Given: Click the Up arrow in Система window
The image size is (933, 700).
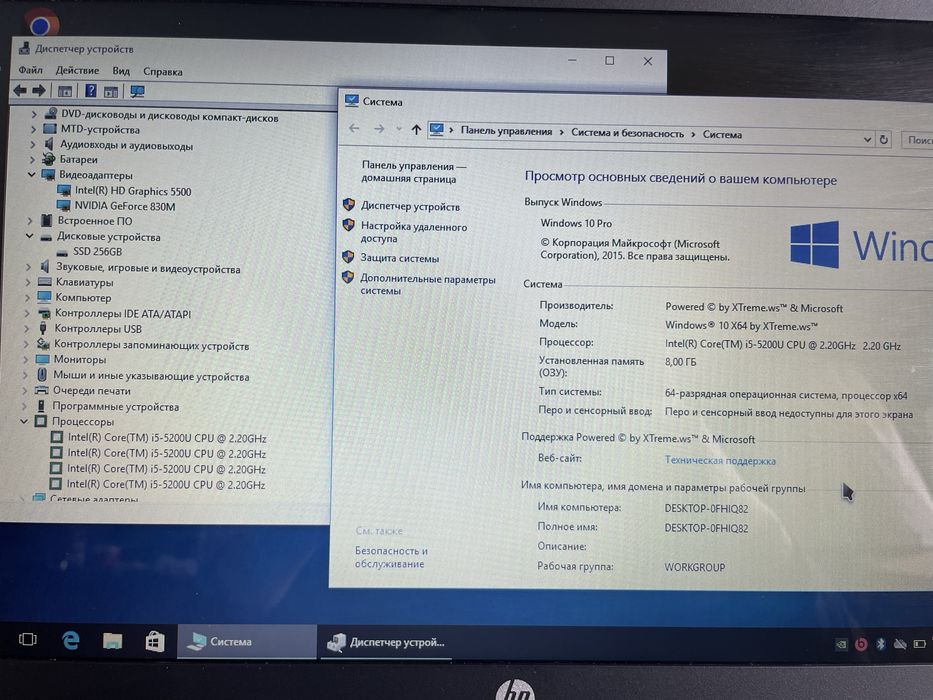Looking at the screenshot, I should click(x=416, y=129).
